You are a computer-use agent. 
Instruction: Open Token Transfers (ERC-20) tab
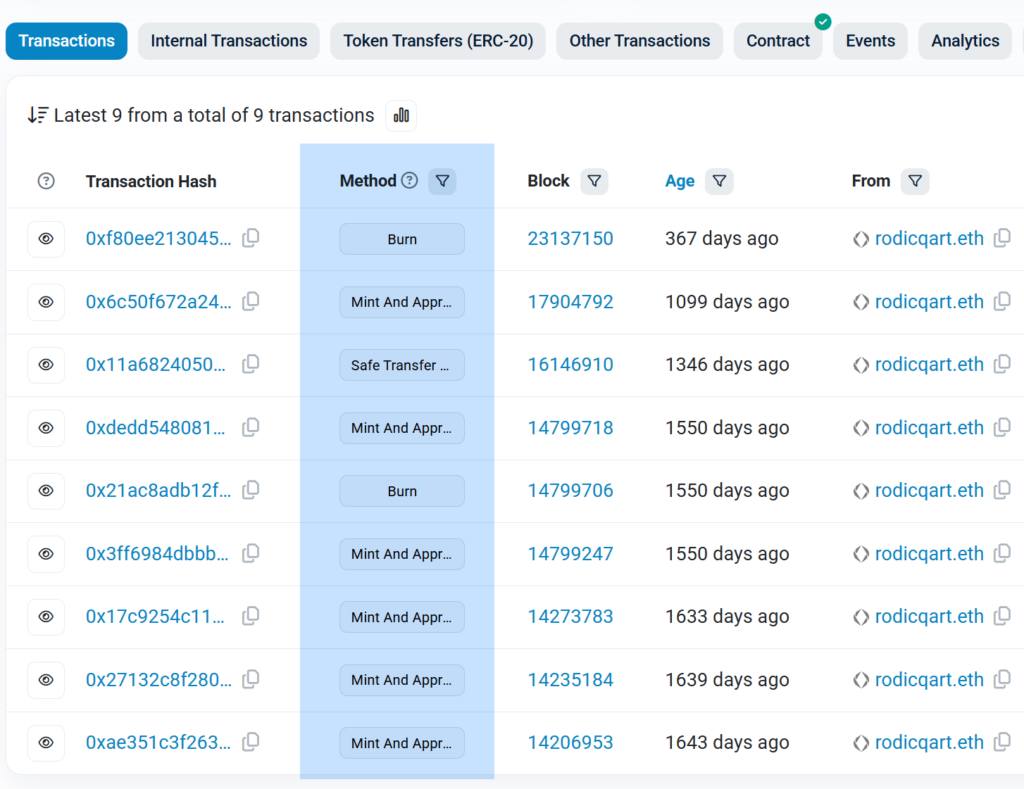click(x=438, y=41)
